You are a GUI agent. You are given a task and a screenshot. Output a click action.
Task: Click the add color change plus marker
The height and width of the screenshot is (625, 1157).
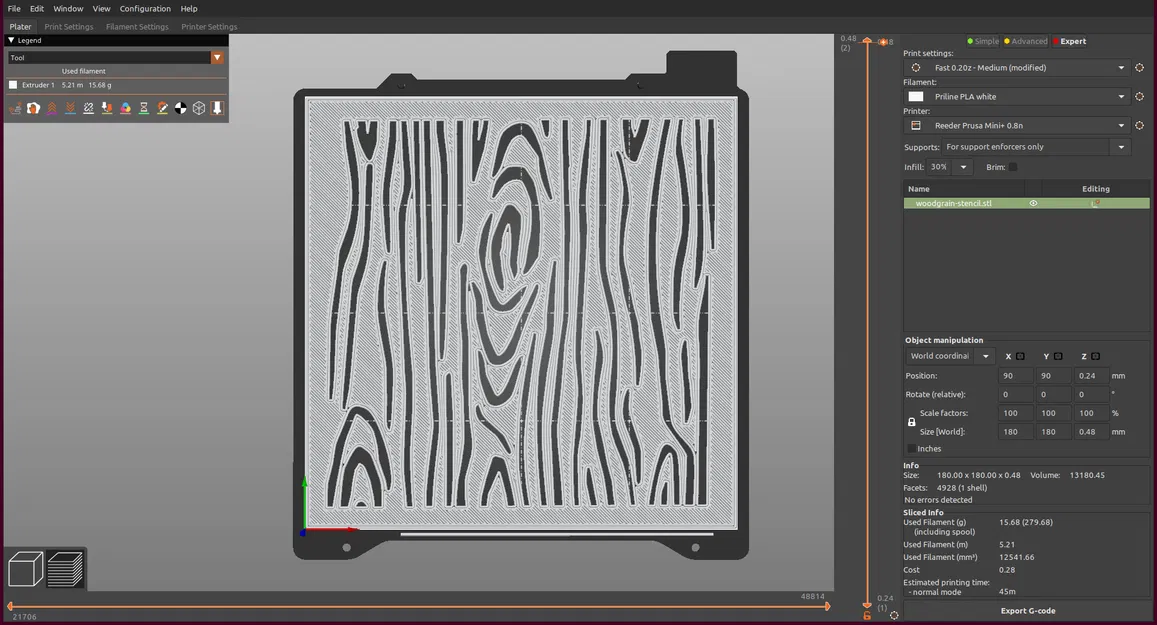click(x=883, y=42)
